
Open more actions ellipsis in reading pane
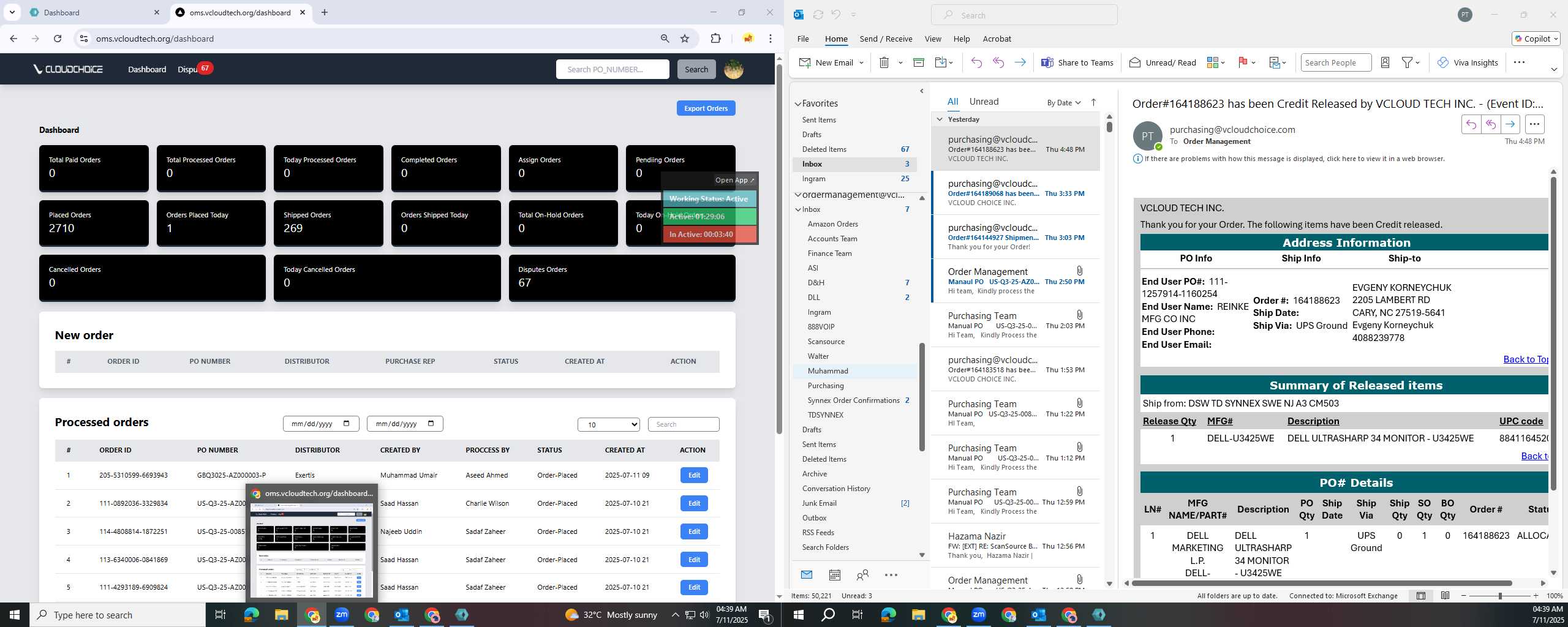(1534, 124)
